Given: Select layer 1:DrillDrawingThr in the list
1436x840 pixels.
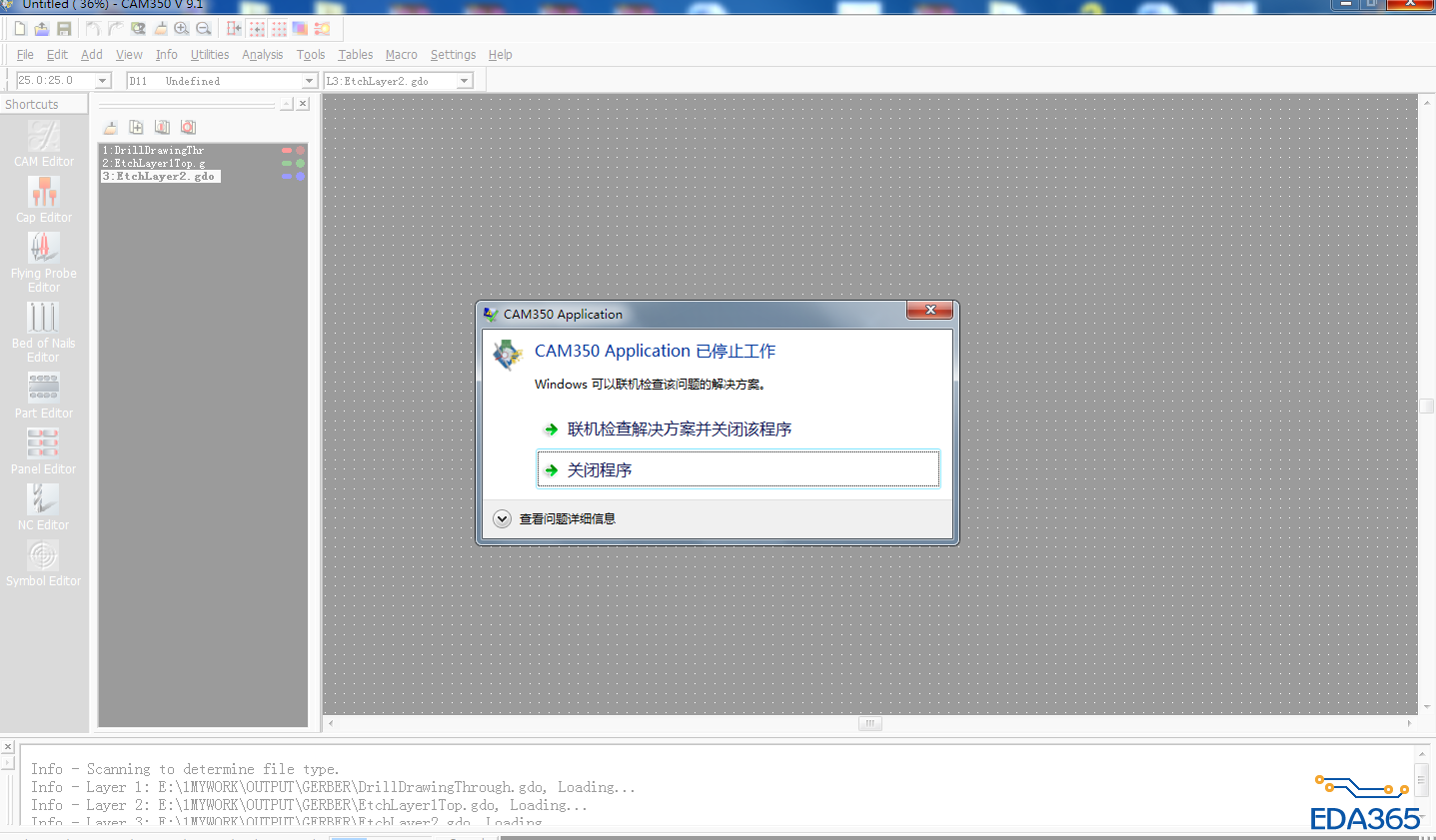Looking at the screenshot, I should (x=153, y=150).
